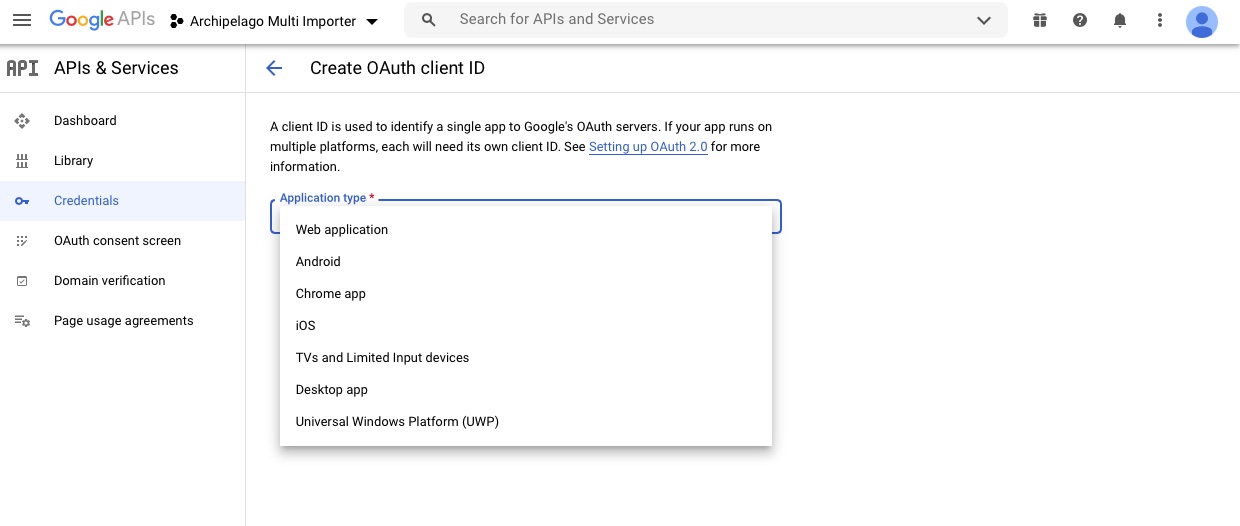Screen dimensions: 1240x526
Task: Click the user account avatar
Action: (1201, 21)
